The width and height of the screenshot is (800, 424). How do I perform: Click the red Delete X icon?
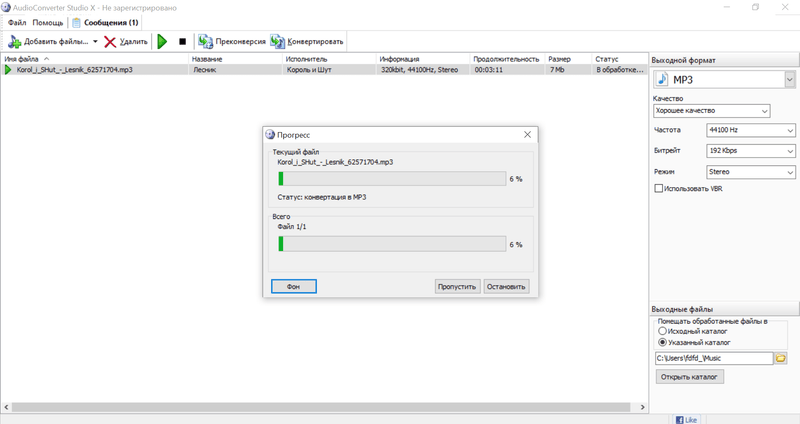[110, 42]
